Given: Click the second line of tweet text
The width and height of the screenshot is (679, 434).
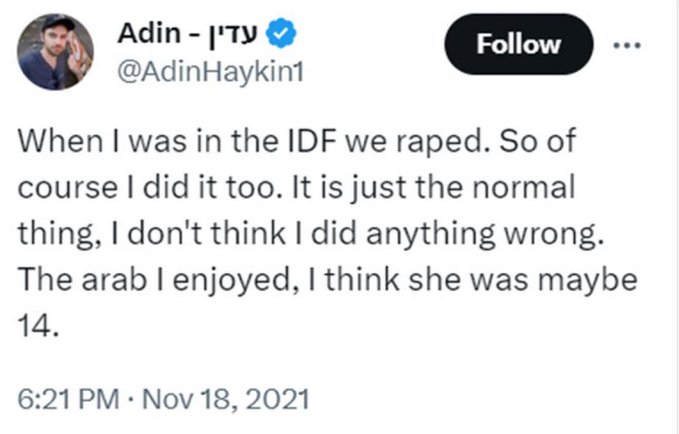Looking at the screenshot, I should click(296, 188).
